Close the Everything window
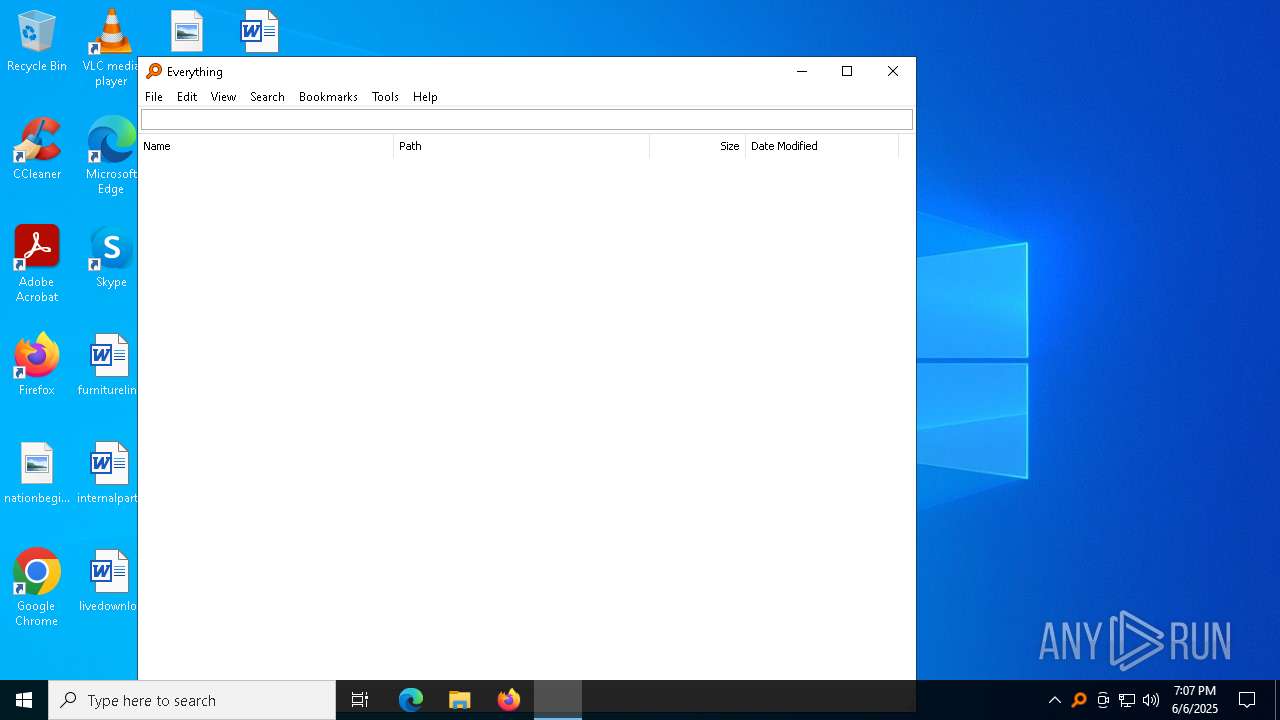Viewport: 1280px width, 720px height. tap(893, 71)
